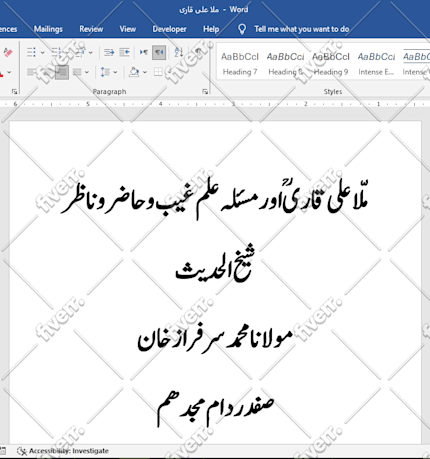Click the 'Paragraph' group label
The width and height of the screenshot is (430, 459).
pos(109,92)
